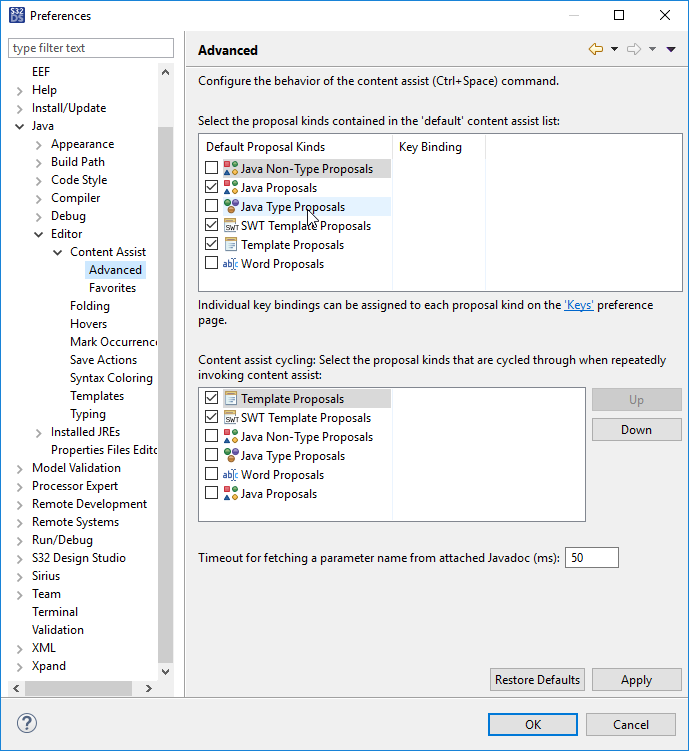Open the preferences help question mark icon
Image resolution: width=689 pixels, height=751 pixels.
coord(27,724)
